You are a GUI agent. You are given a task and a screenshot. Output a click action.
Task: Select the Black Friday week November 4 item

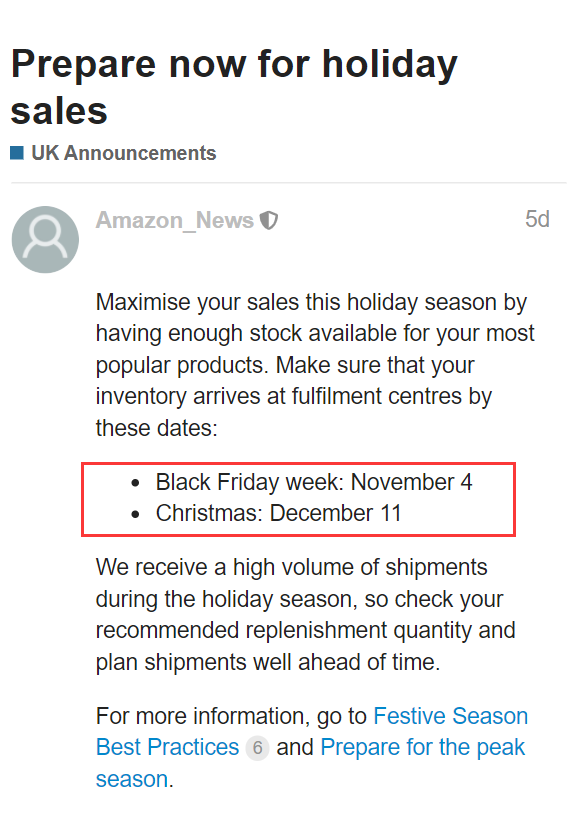[314, 482]
